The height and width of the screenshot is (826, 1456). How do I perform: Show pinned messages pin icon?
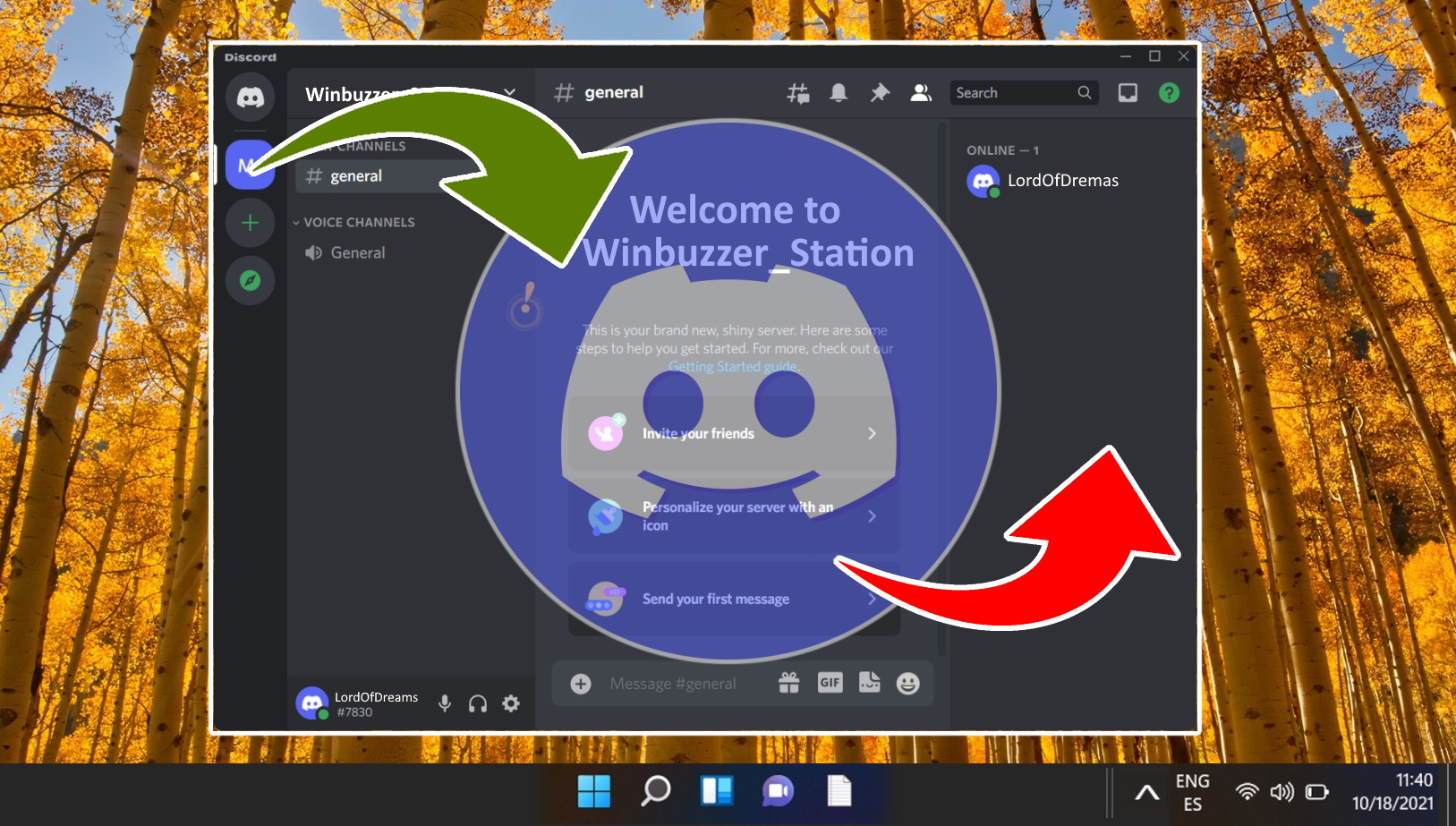click(x=880, y=93)
